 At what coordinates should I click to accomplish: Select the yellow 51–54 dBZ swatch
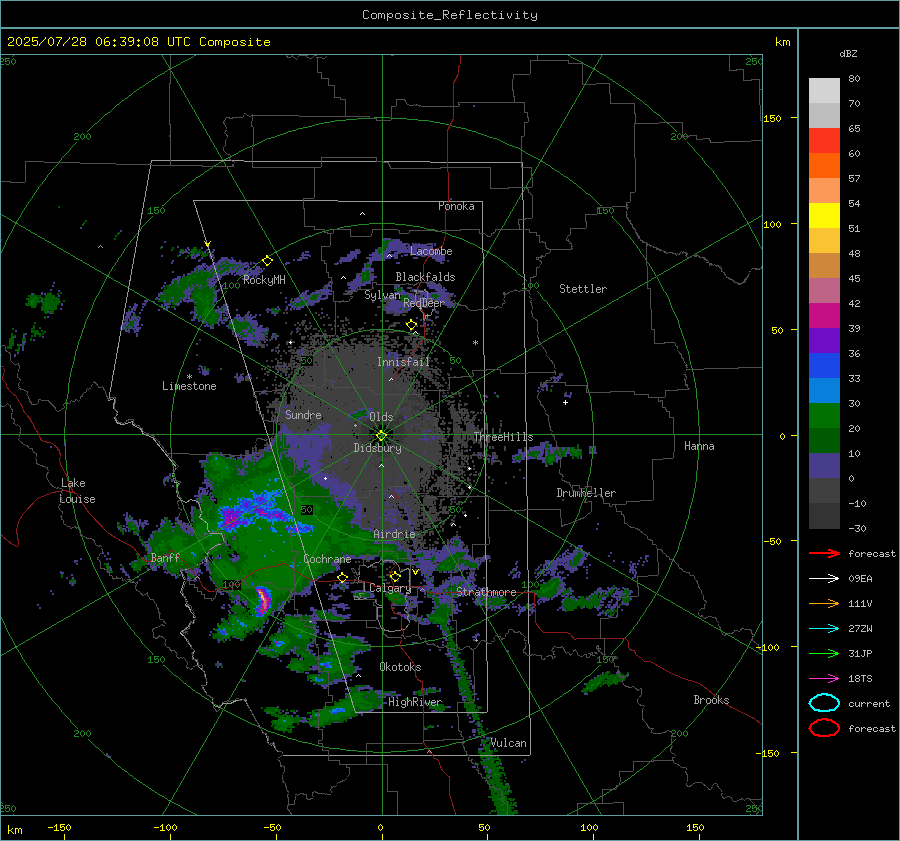(824, 216)
